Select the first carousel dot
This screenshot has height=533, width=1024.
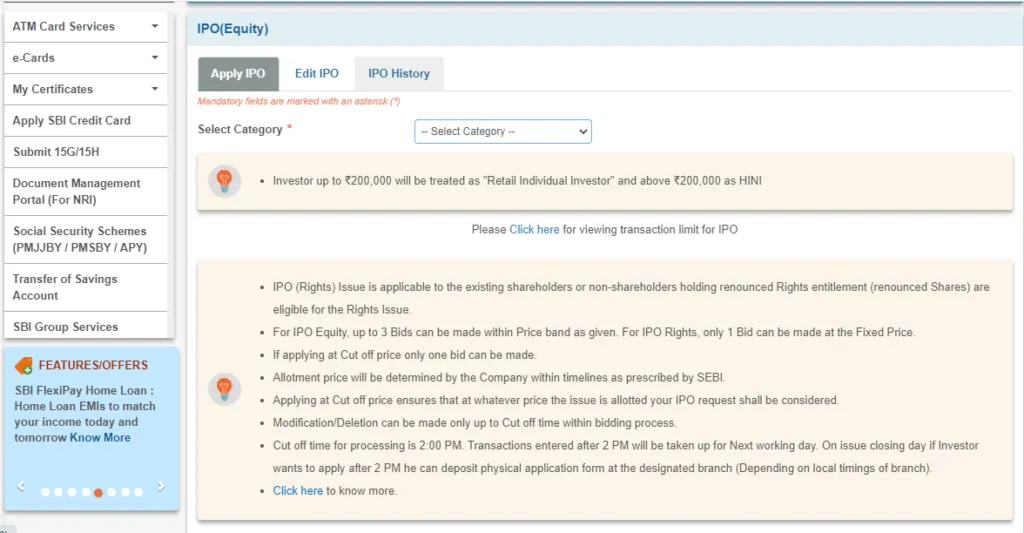pyautogui.click(x=45, y=493)
